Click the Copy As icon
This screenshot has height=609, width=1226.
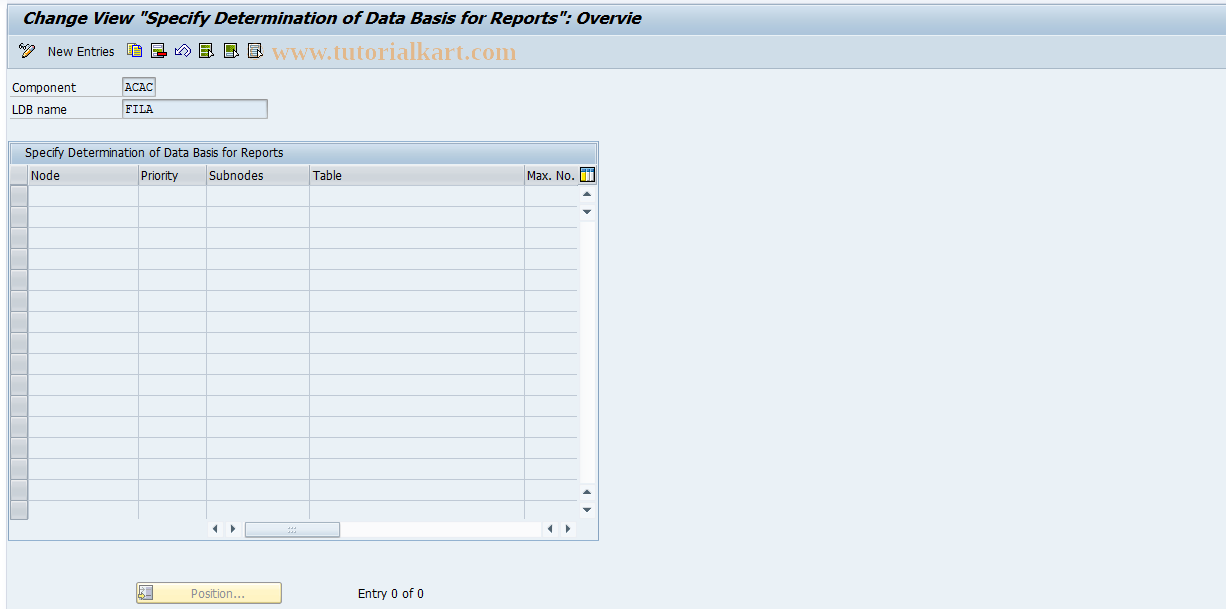pyautogui.click(x=135, y=51)
